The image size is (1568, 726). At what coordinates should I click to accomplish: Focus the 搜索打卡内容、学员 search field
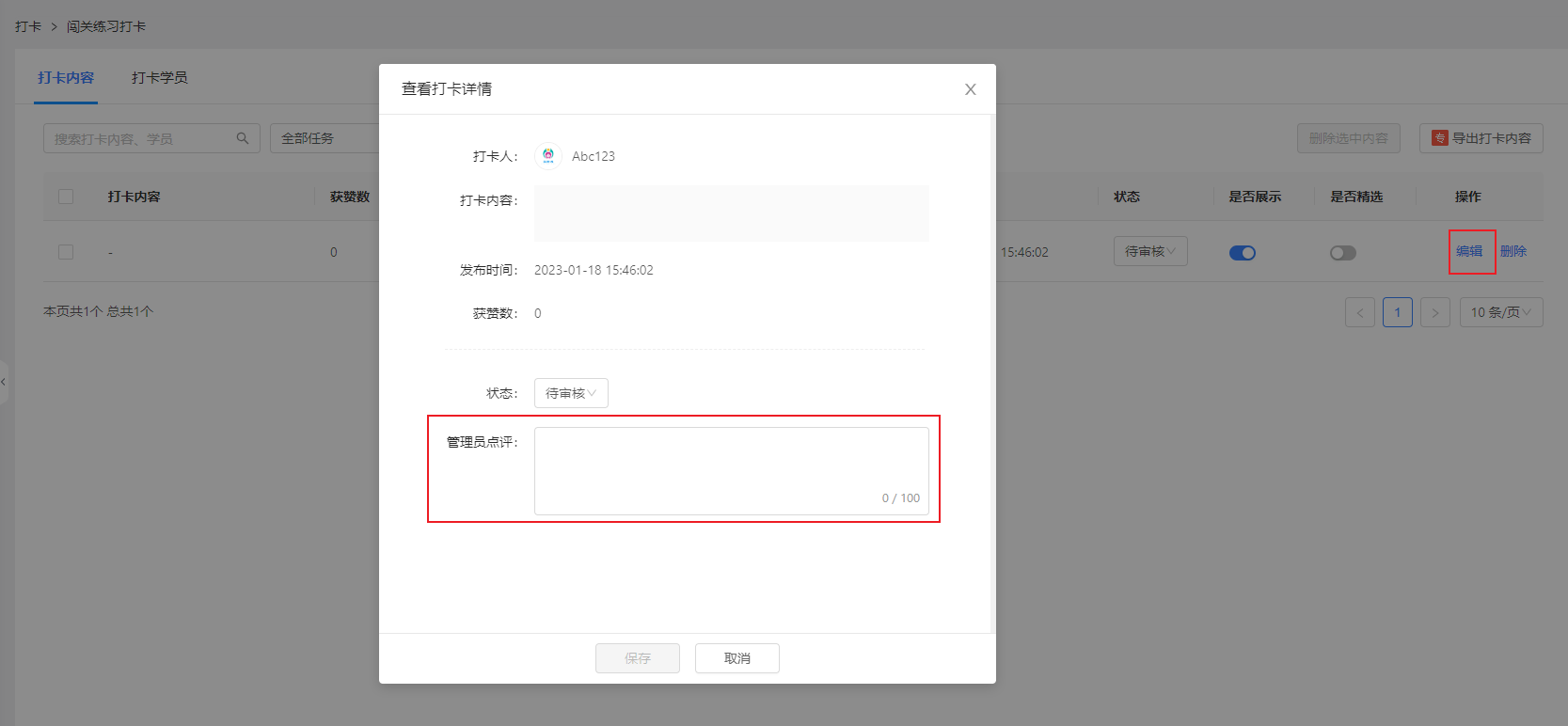pos(151,138)
